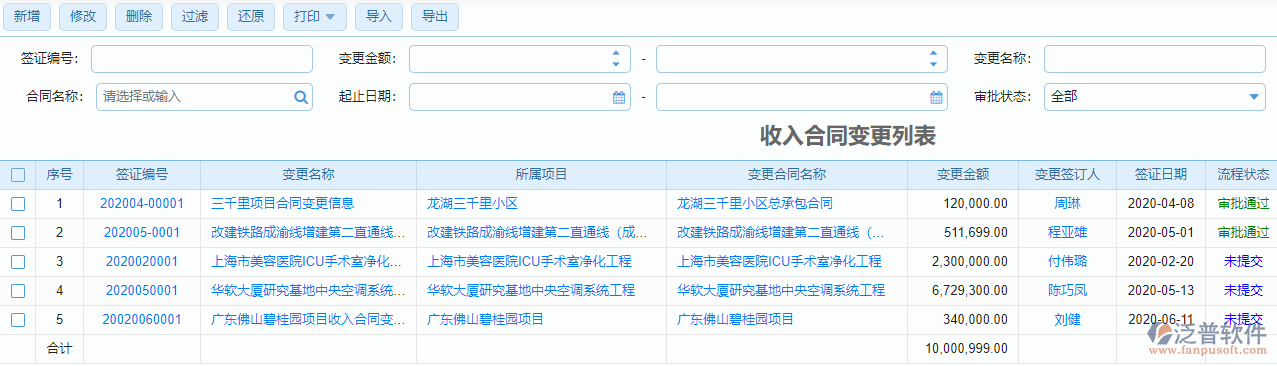Click the 导出 button

(x=435, y=17)
